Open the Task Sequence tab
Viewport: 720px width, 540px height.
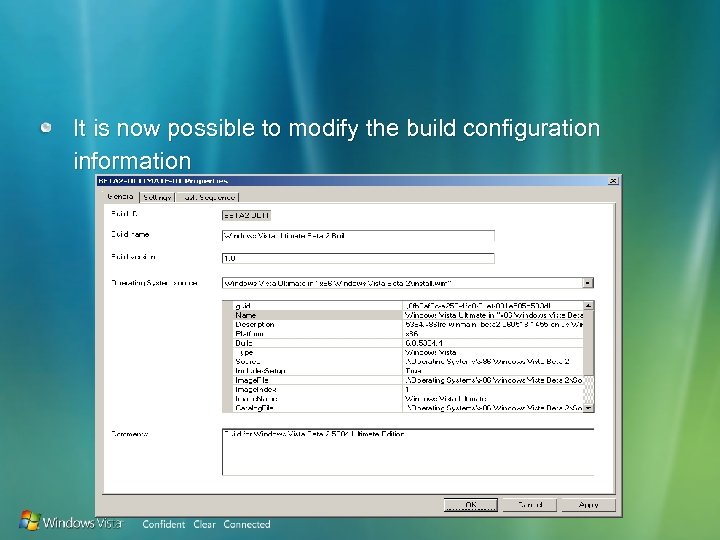208,197
